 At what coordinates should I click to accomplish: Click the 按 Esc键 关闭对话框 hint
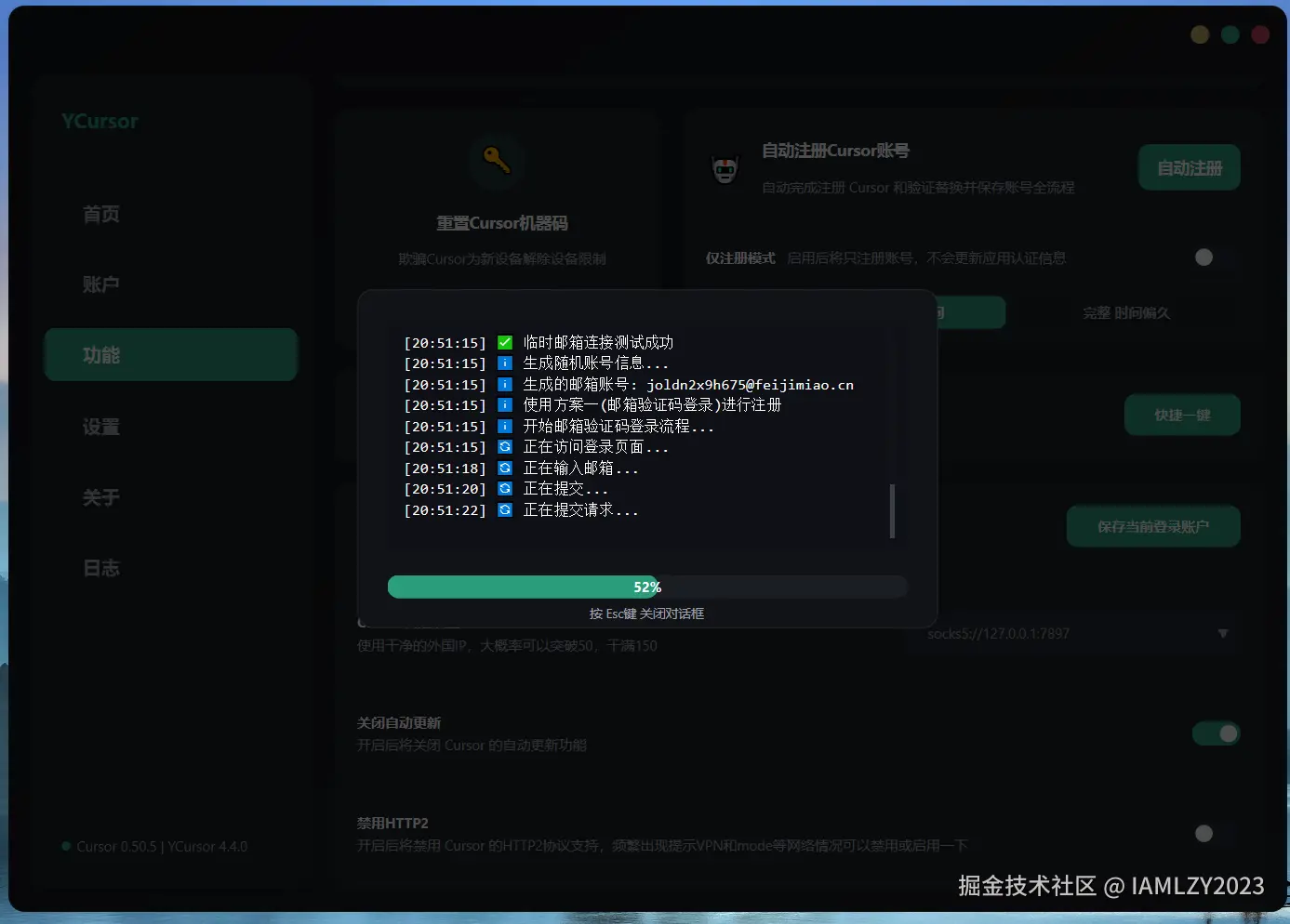point(646,614)
